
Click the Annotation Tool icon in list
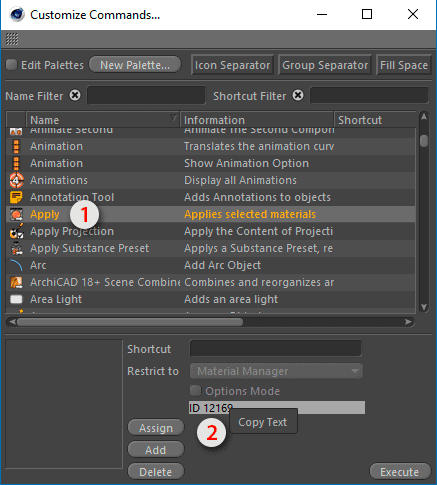pyautogui.click(x=16, y=197)
